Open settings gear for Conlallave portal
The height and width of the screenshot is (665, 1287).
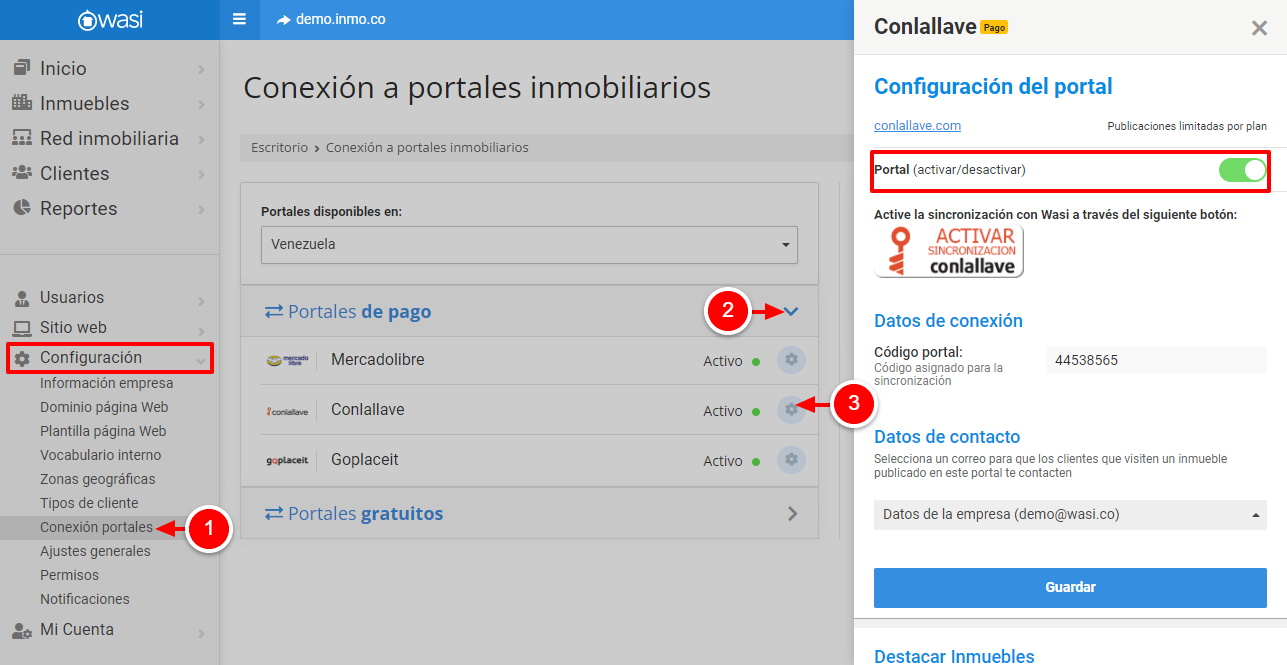pos(791,410)
